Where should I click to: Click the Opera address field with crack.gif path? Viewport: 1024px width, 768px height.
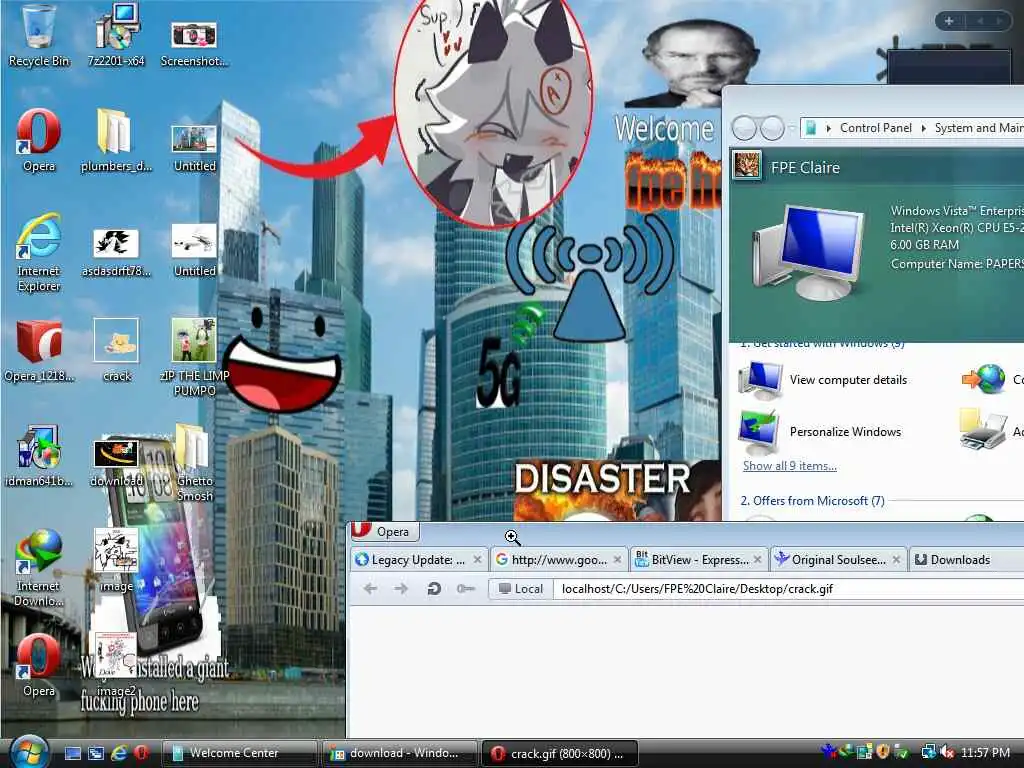790,588
